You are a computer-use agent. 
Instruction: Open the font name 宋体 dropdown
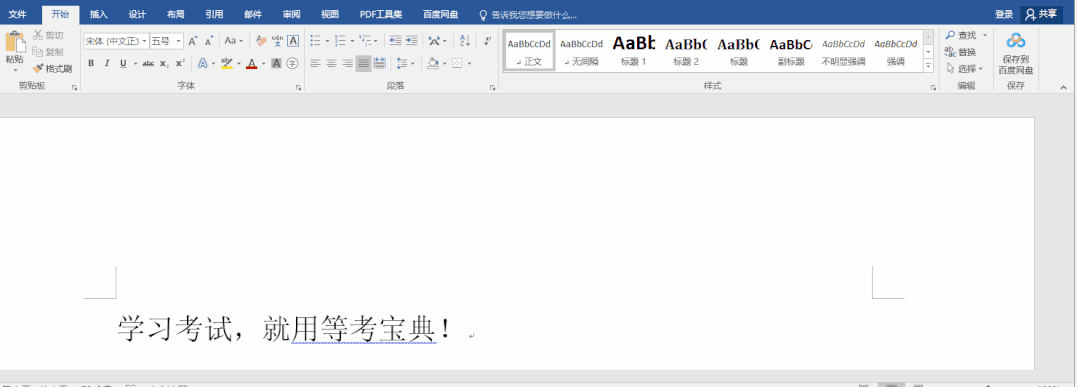click(x=144, y=41)
